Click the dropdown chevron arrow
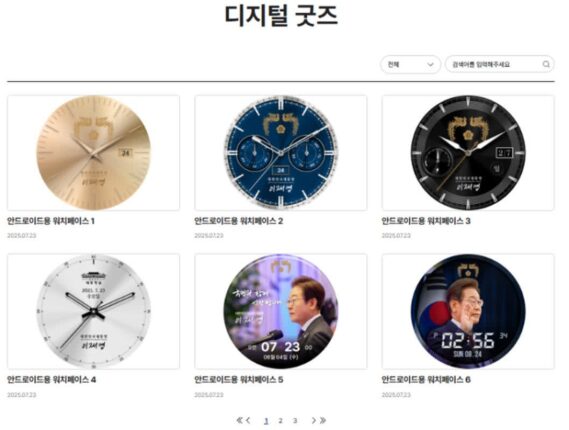The height and width of the screenshot is (430, 569). (430, 65)
